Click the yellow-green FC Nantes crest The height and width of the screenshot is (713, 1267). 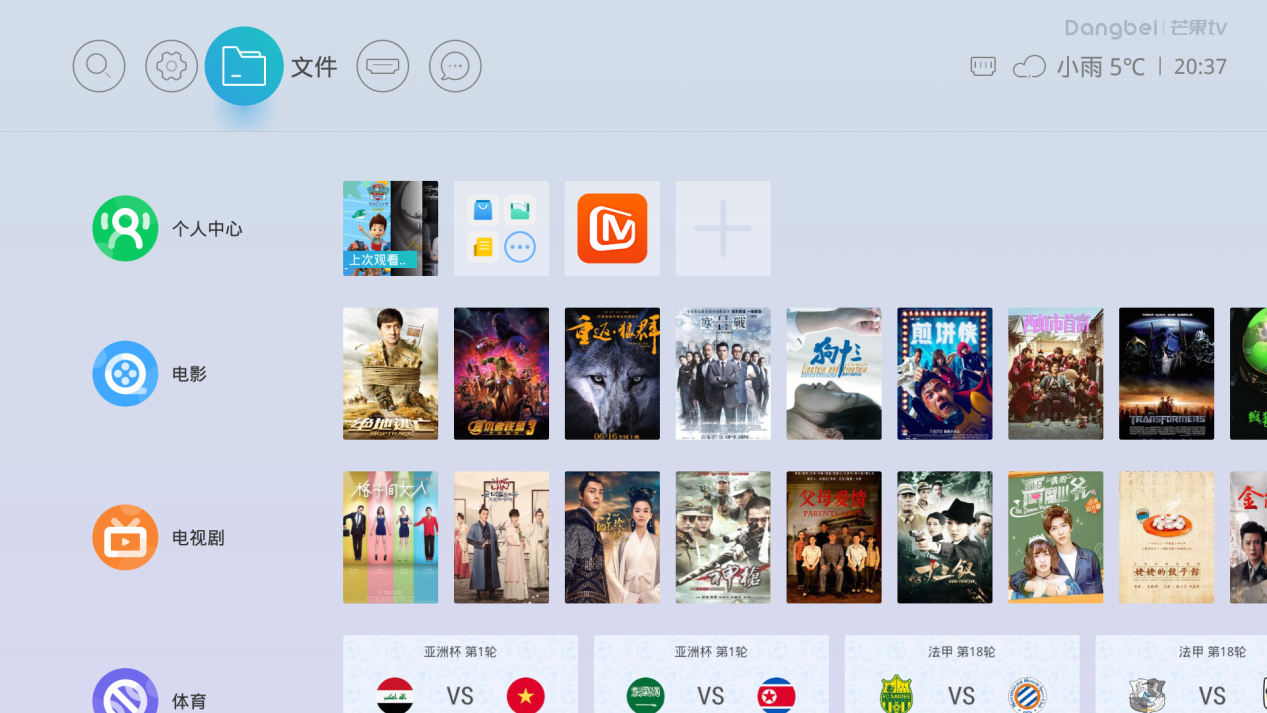click(x=896, y=695)
